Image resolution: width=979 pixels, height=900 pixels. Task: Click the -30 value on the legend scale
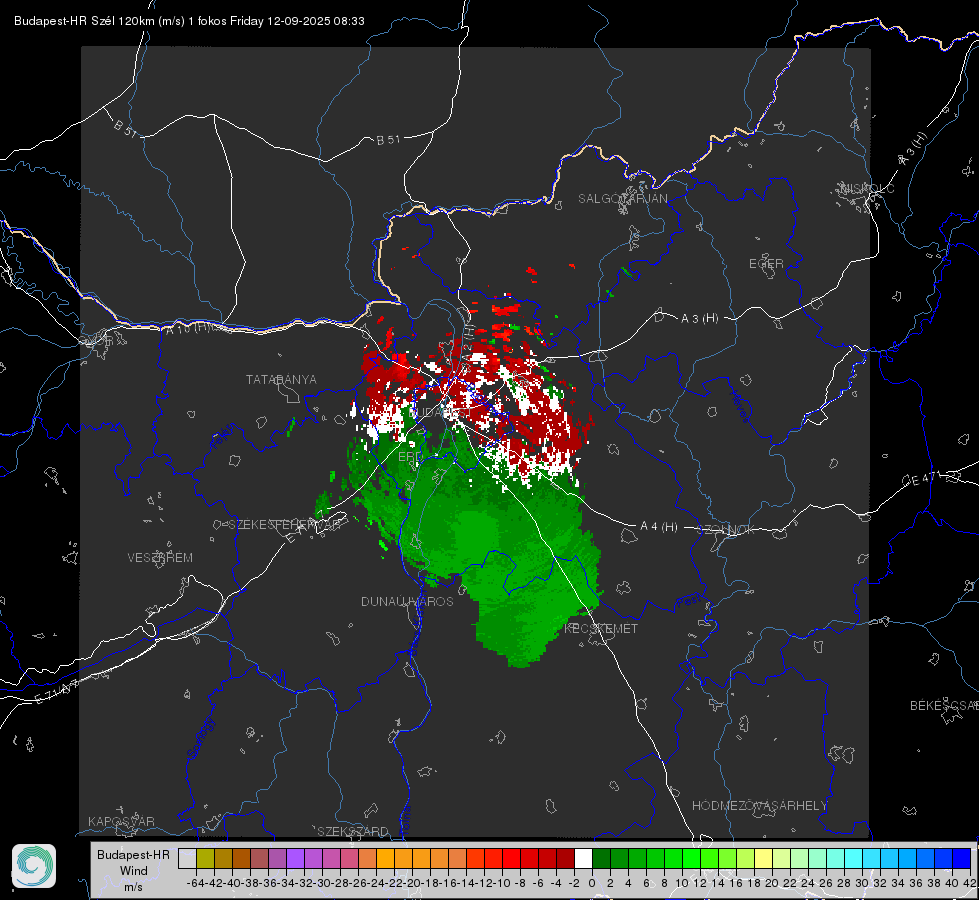(322, 883)
